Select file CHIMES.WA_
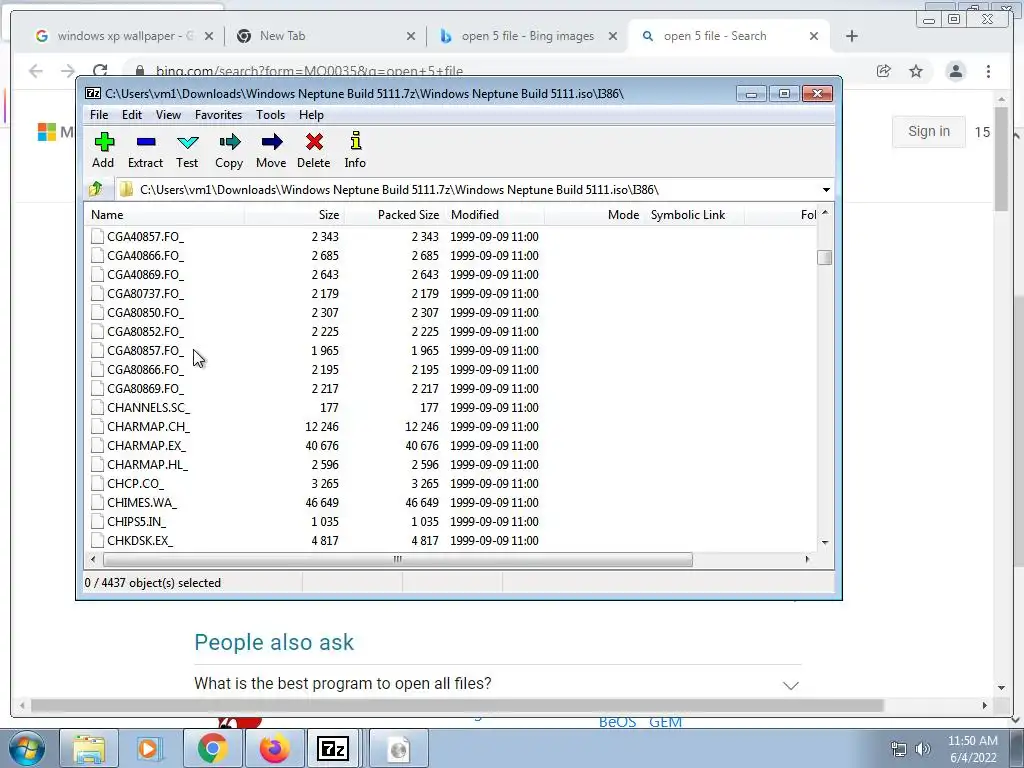Screen dimensions: 1024x768 pyautogui.click(x=142, y=502)
